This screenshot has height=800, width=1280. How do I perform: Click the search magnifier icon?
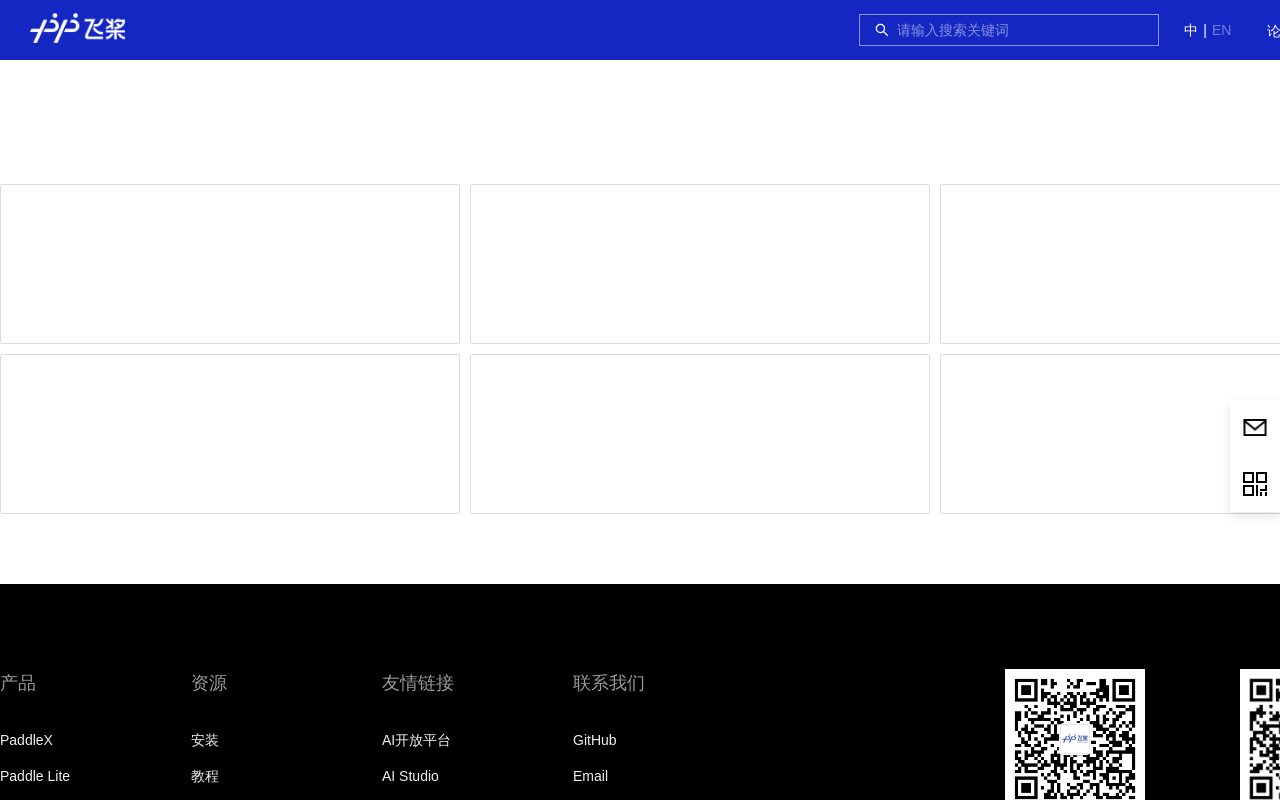[x=882, y=30]
